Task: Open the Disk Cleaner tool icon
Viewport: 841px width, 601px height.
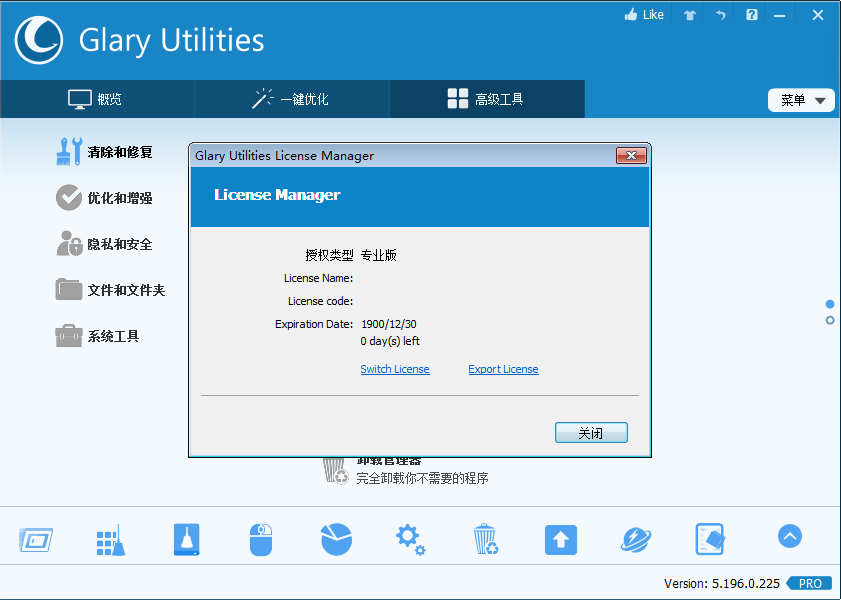Action: point(185,539)
